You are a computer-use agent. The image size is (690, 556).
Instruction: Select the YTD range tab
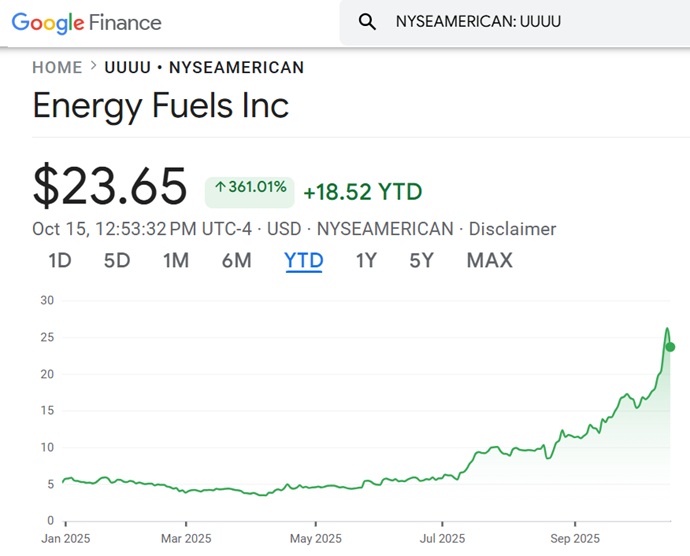[x=303, y=261]
